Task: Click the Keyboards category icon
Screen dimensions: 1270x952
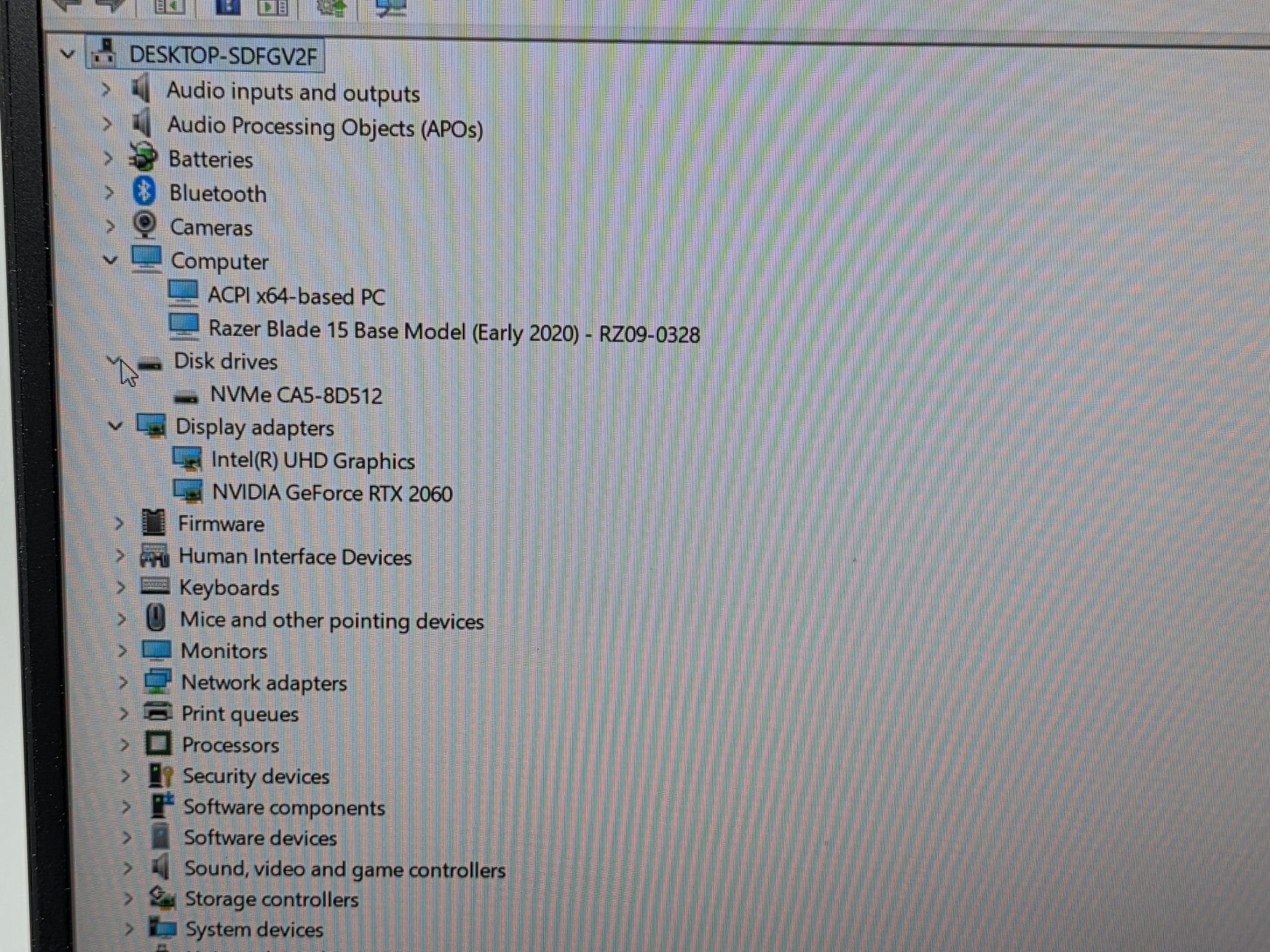Action: (x=155, y=586)
